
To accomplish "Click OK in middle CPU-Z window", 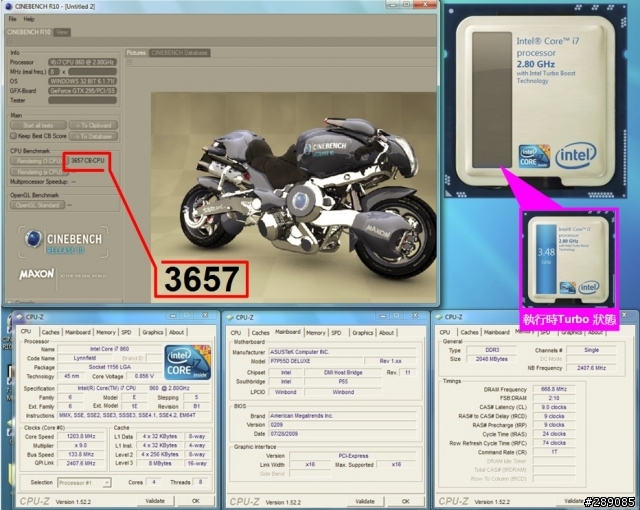I will (x=406, y=501).
